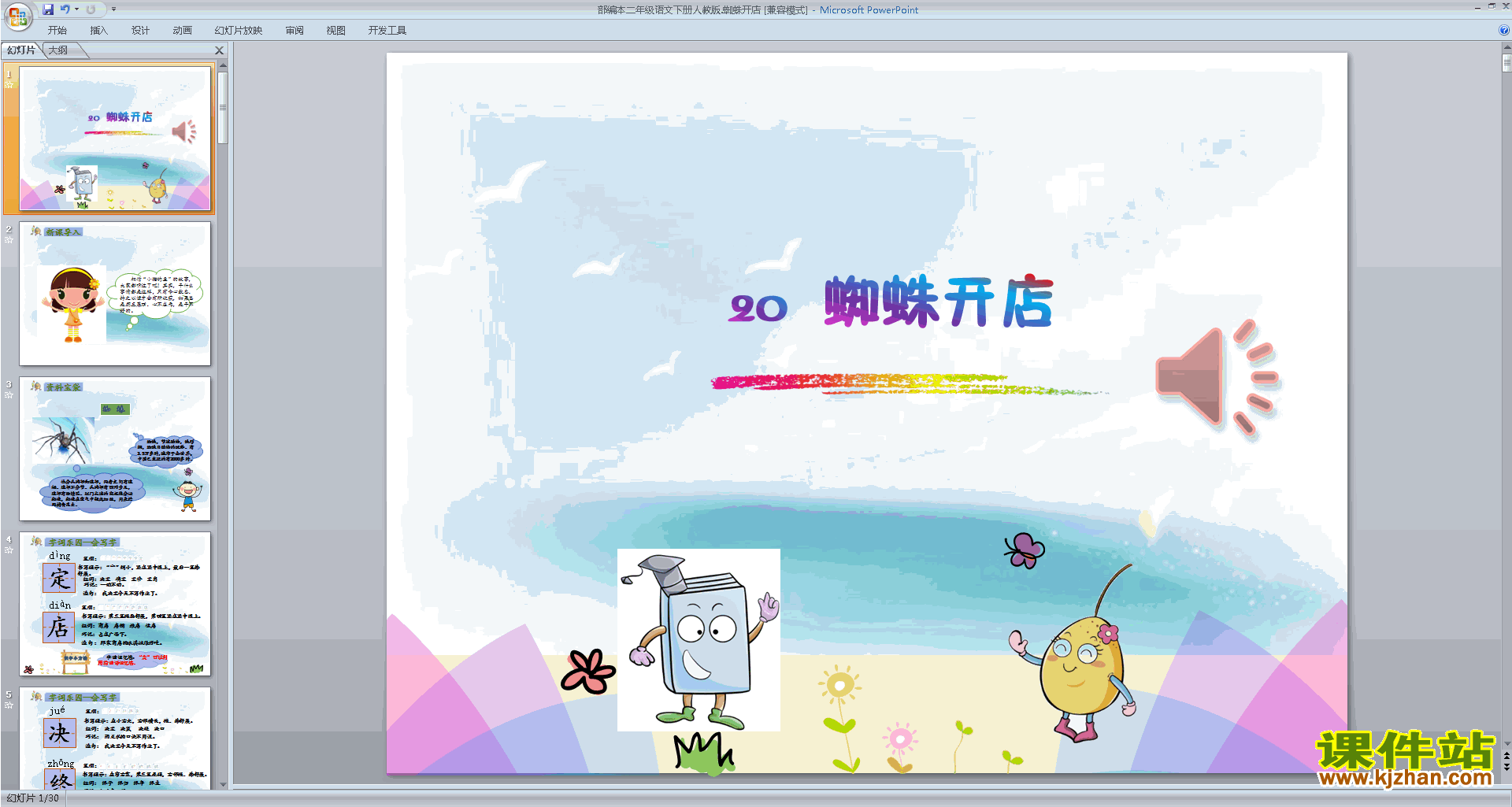The image size is (1512, 807).
Task: Click animation star icon beside slide 1
Action: 9,85
